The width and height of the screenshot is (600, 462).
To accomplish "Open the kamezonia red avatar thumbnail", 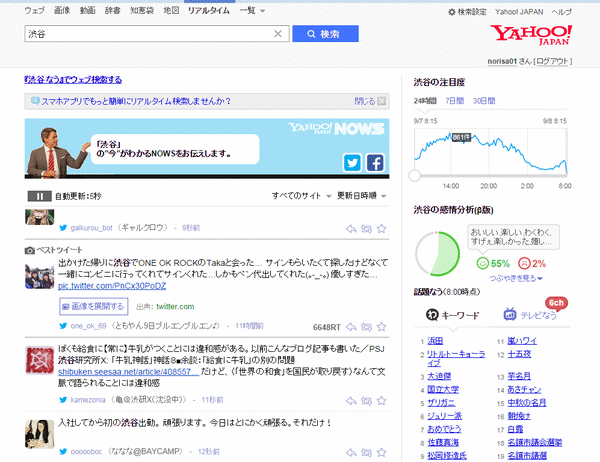I will click(39, 360).
